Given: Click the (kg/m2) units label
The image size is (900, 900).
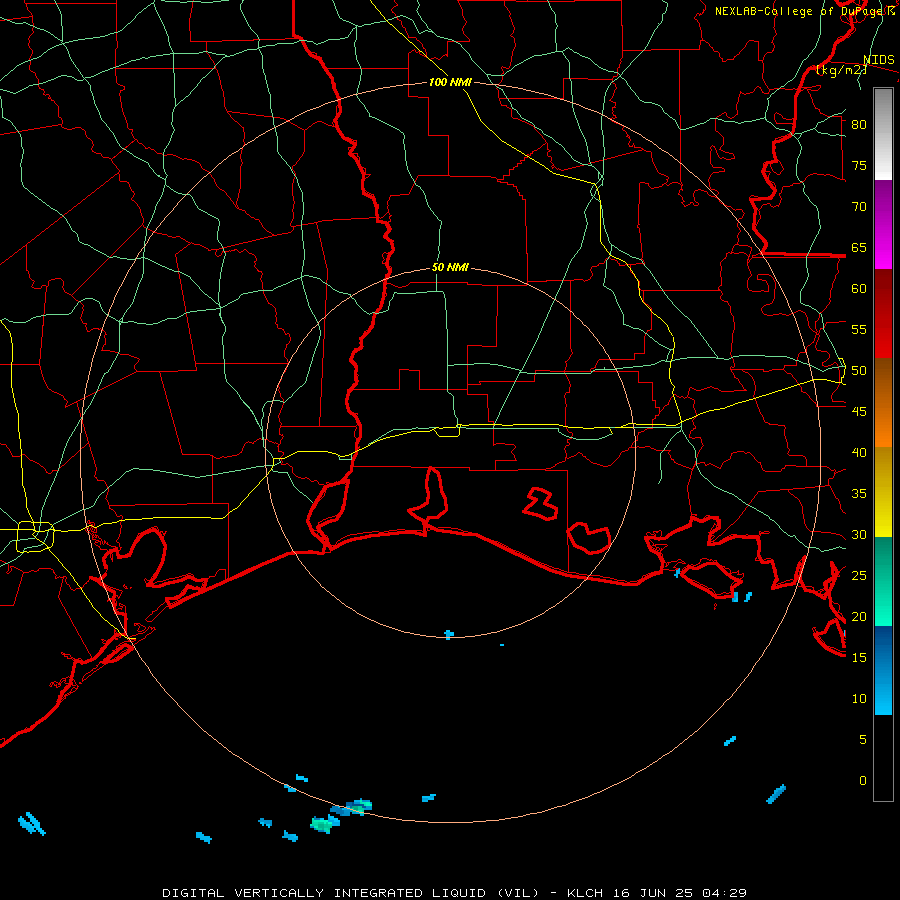Looking at the screenshot, I should point(841,70).
